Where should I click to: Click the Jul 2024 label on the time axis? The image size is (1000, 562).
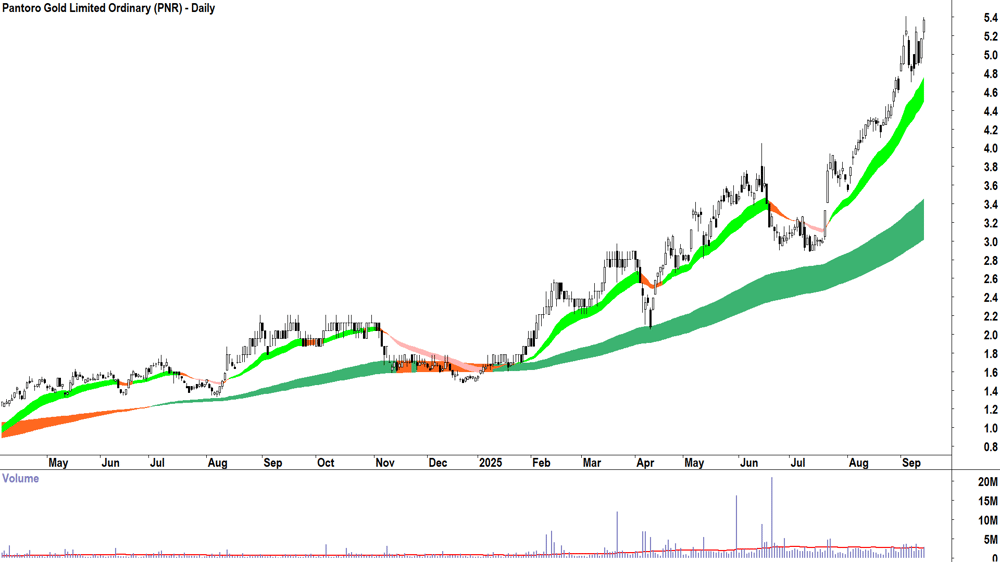click(x=157, y=462)
